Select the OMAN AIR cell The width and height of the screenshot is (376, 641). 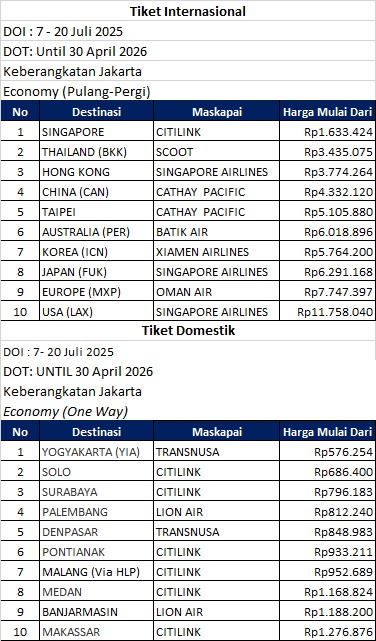pos(217,292)
